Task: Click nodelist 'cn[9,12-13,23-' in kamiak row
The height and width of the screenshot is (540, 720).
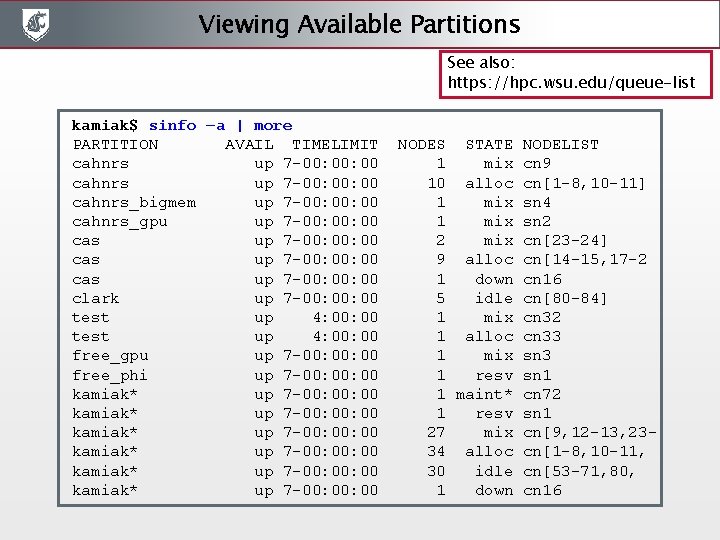Action: pos(590,433)
